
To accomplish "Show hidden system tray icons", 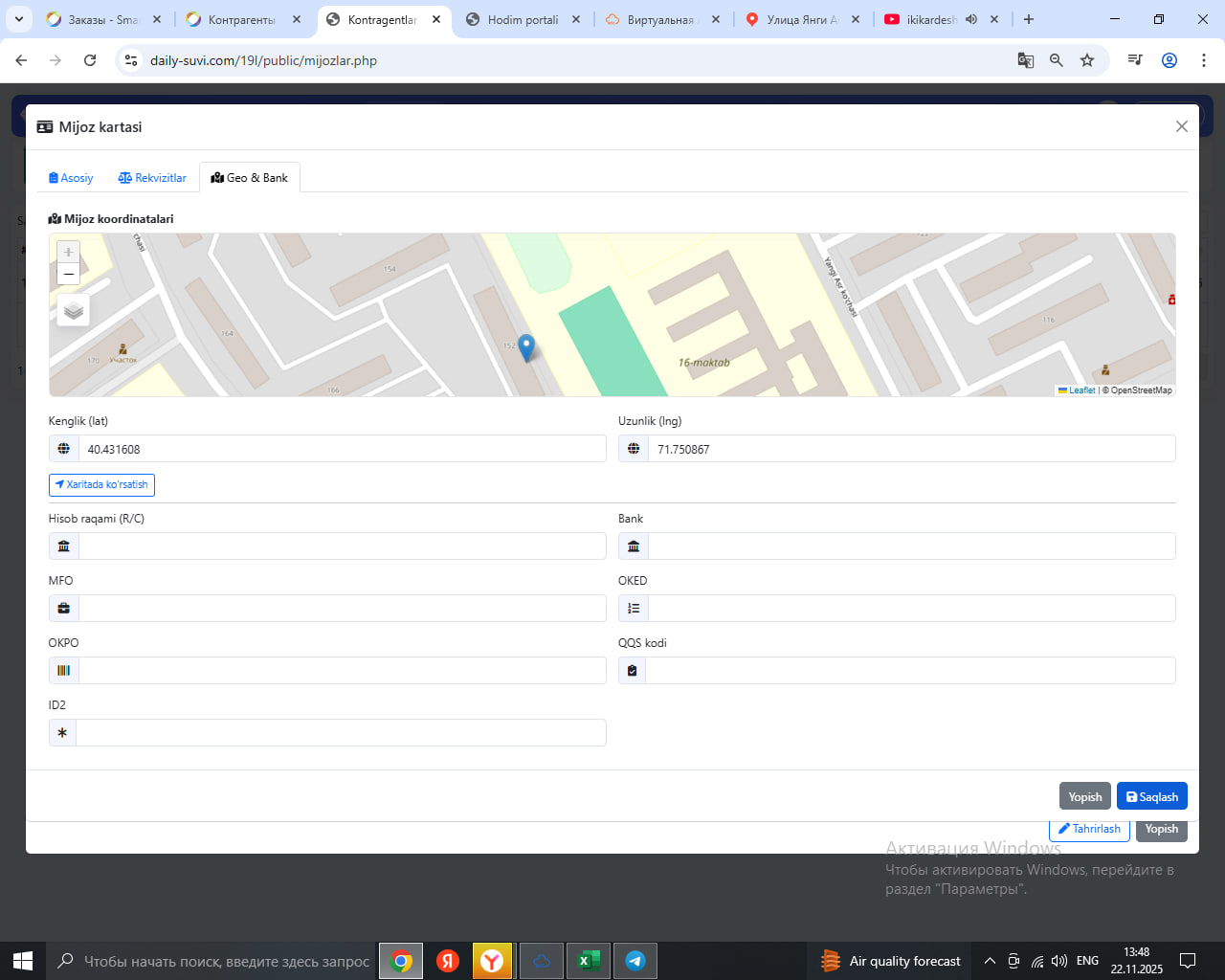I will 990,961.
